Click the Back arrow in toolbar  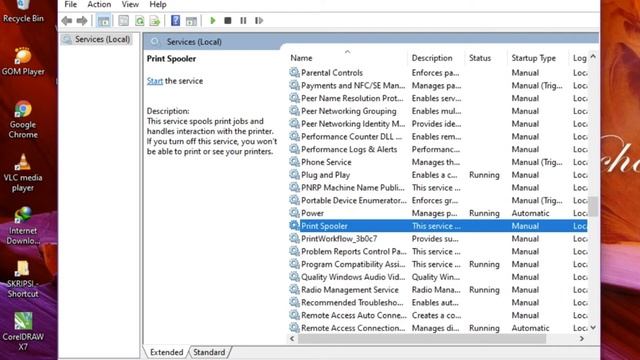point(67,20)
